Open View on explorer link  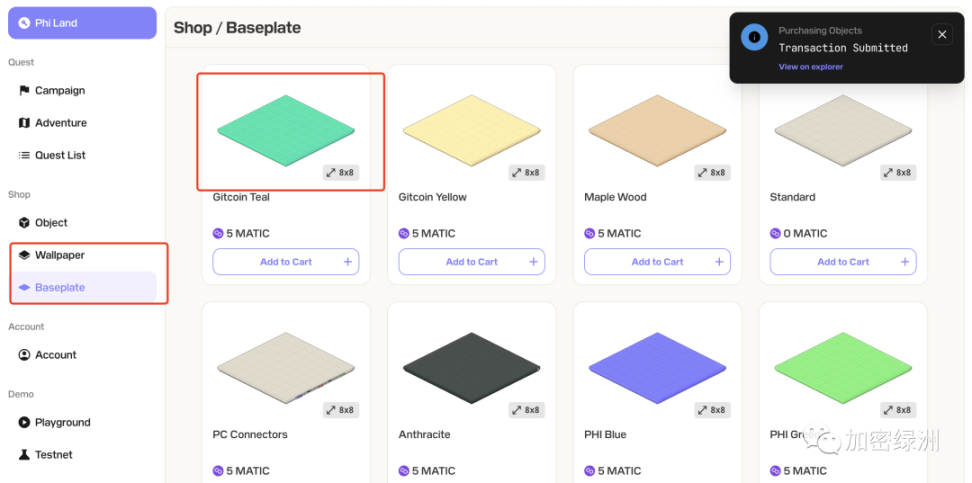tap(811, 66)
